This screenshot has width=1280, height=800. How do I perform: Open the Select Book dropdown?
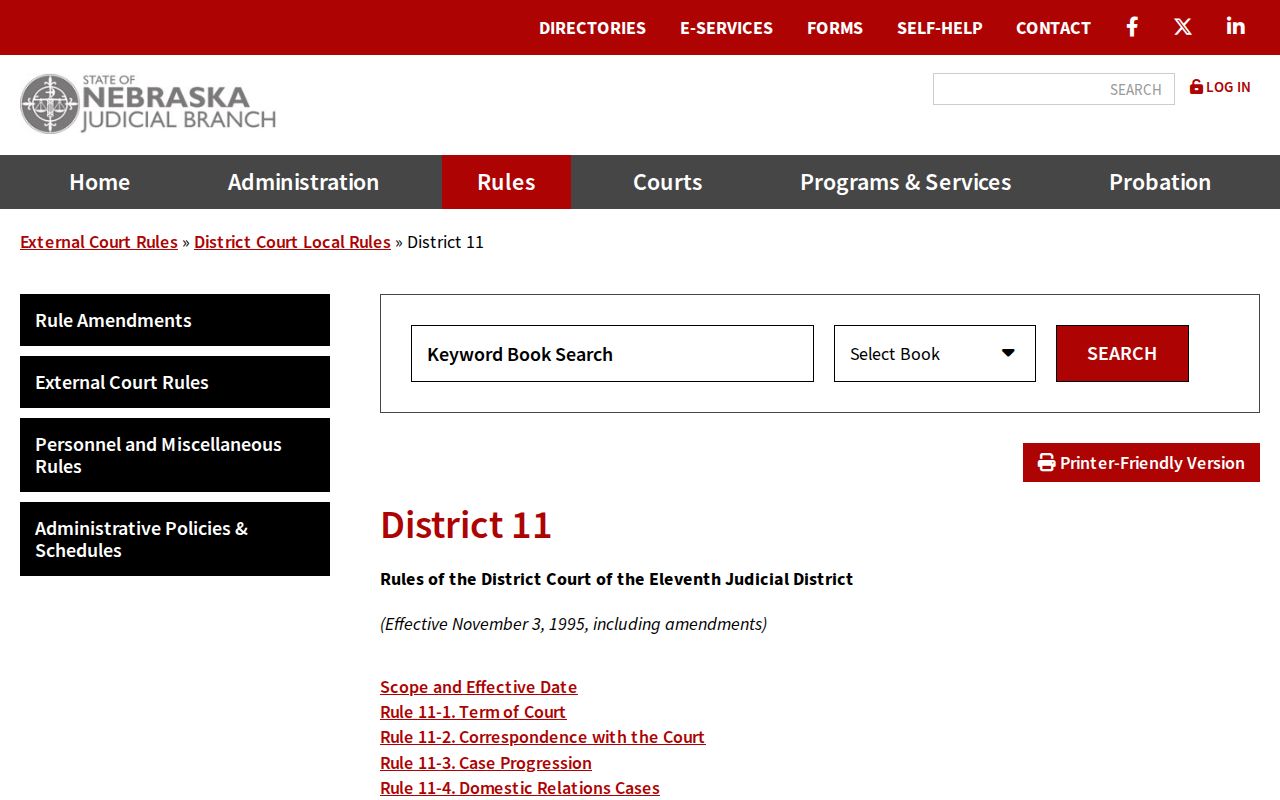(x=935, y=353)
